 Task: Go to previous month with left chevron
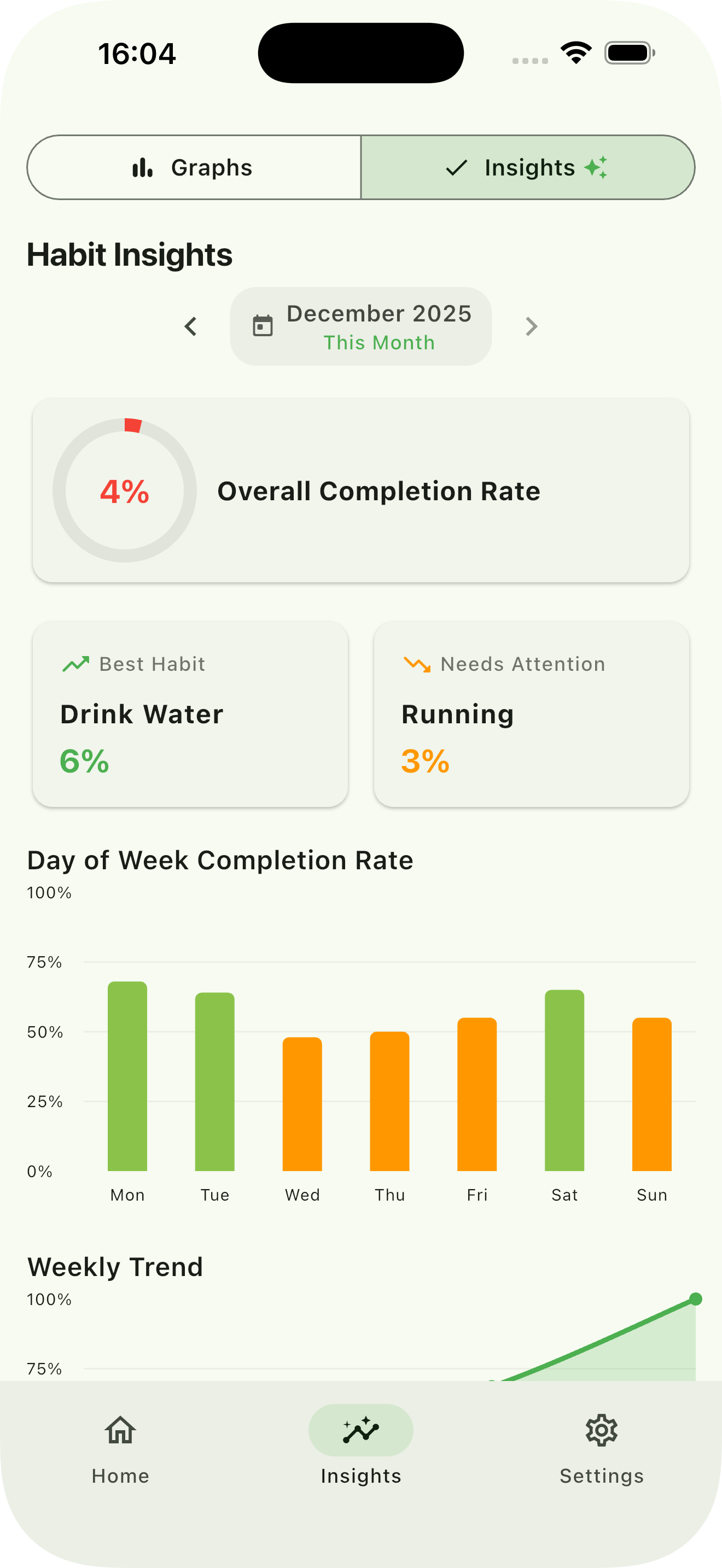click(190, 326)
